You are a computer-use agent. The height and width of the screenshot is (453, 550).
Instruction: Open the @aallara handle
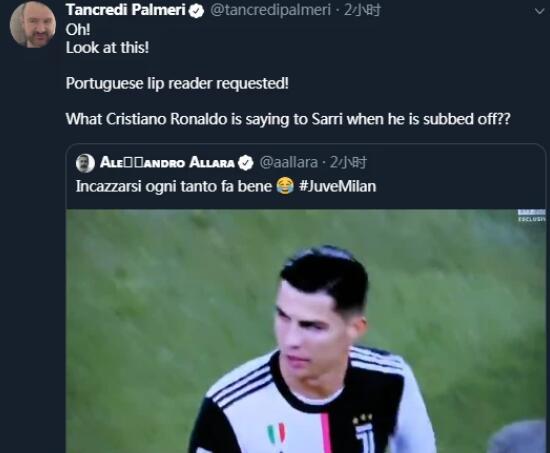coord(289,163)
